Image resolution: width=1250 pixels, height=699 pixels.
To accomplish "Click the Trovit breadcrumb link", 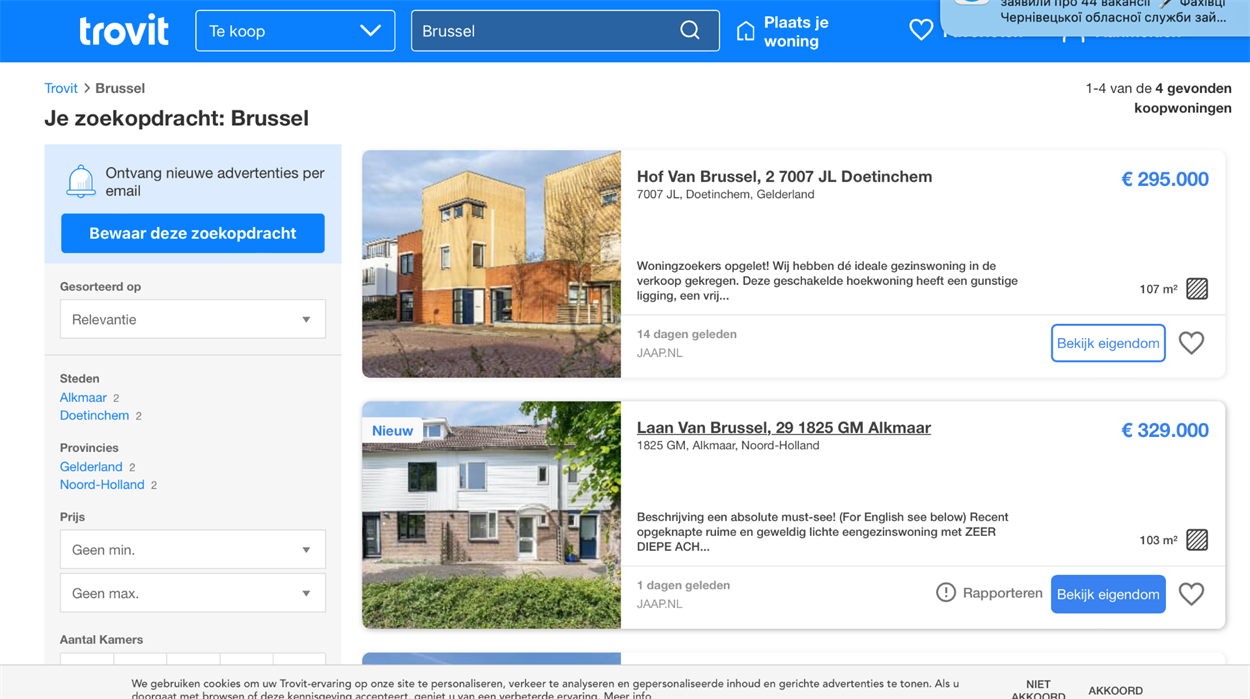I will (61, 88).
